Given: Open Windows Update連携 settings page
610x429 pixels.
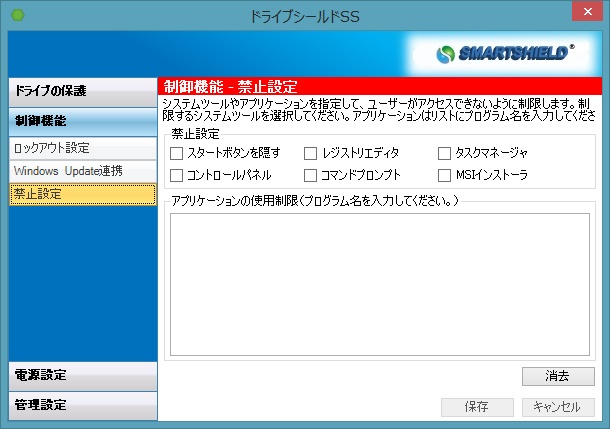Looking at the screenshot, I should pos(82,171).
